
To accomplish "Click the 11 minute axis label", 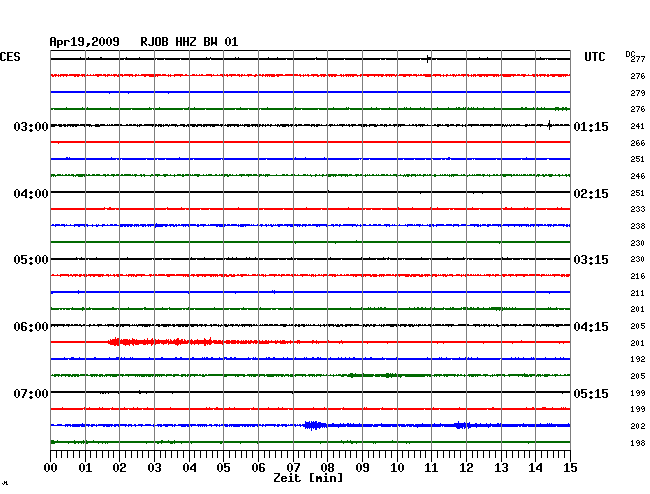I will pos(431,468).
